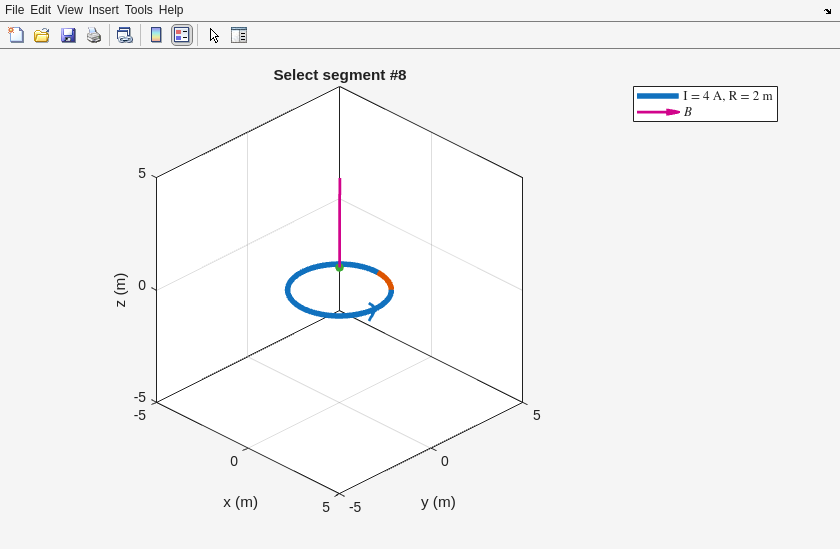This screenshot has width=840, height=549.
Task: Click the Link Plot icon
Action: 124,35
